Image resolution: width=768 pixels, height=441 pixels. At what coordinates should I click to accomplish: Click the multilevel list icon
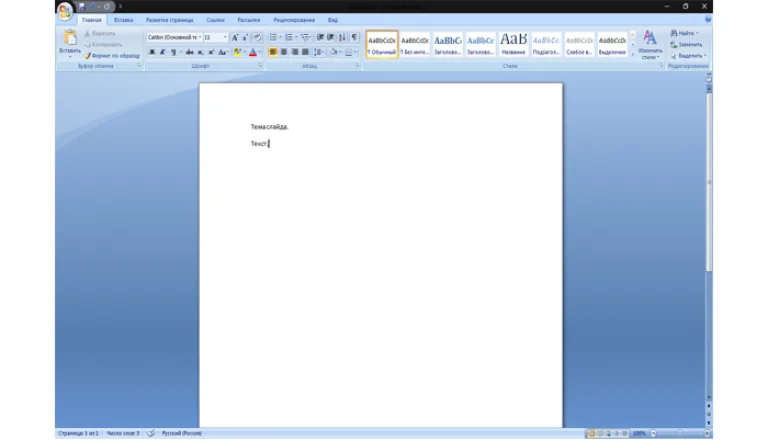(306, 38)
